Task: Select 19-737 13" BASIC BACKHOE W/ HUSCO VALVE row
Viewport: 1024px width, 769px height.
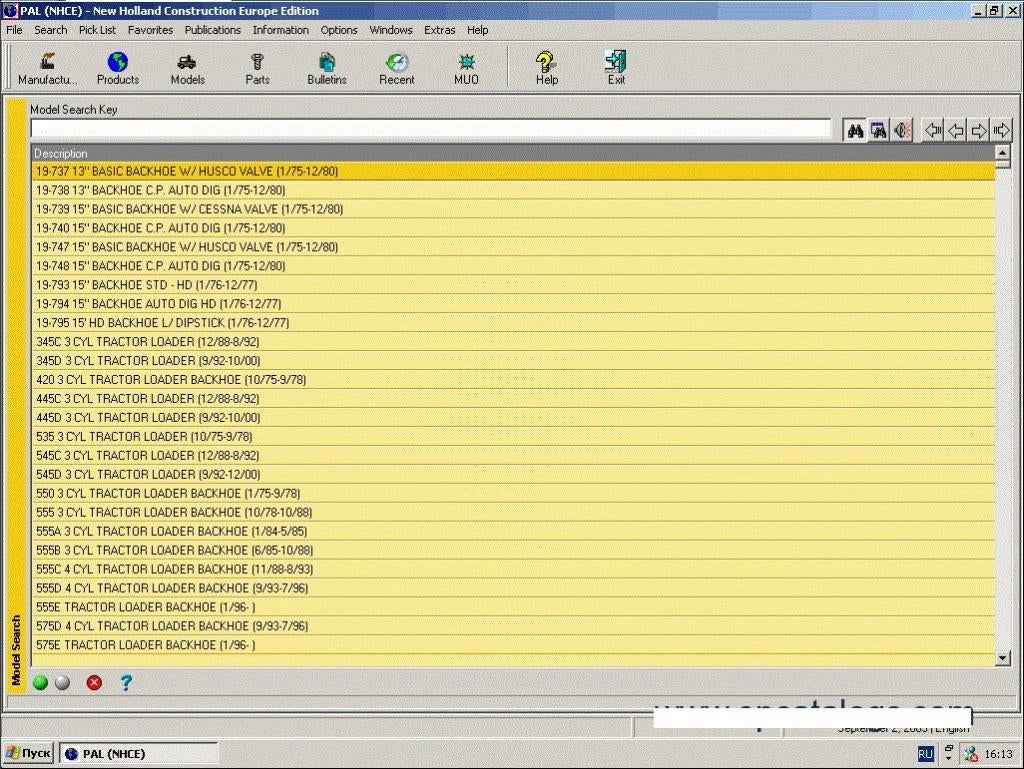Action: [x=513, y=171]
